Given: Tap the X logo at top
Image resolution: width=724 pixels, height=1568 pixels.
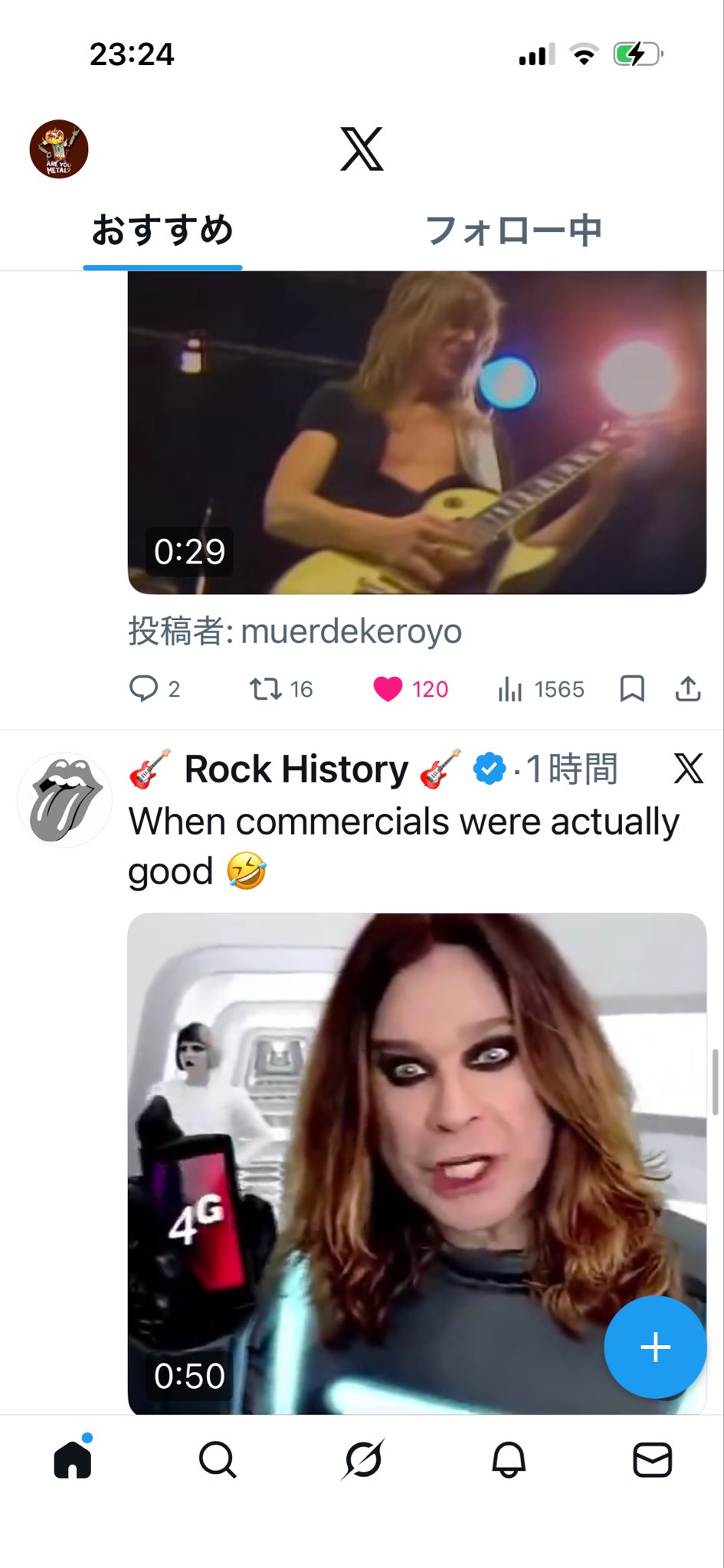Looking at the screenshot, I should (362, 149).
